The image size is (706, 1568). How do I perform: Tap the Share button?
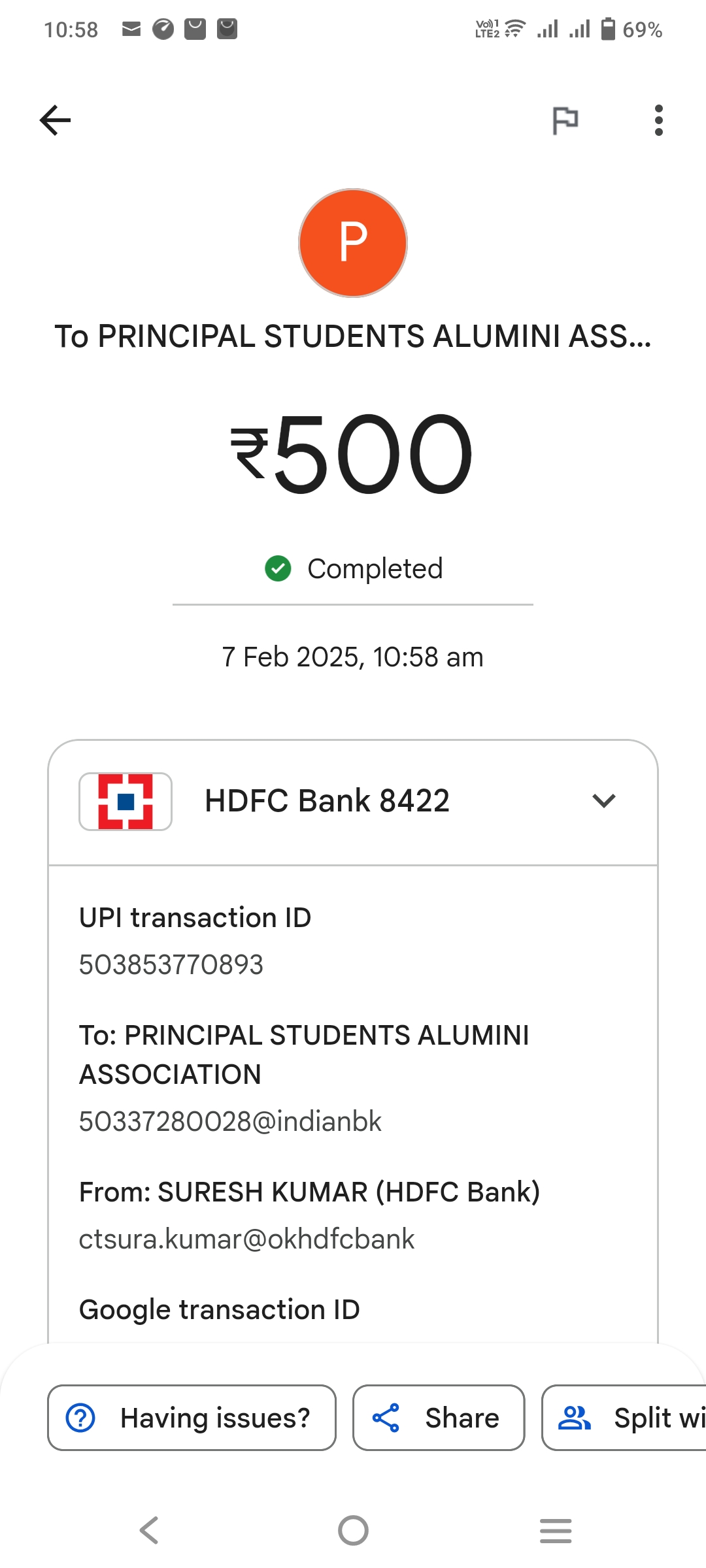439,1418
